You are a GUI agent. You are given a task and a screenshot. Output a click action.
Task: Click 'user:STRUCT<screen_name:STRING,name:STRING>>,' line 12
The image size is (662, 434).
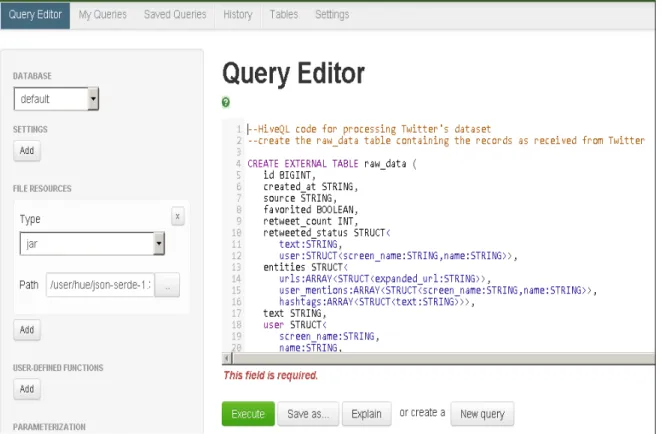(x=398, y=256)
